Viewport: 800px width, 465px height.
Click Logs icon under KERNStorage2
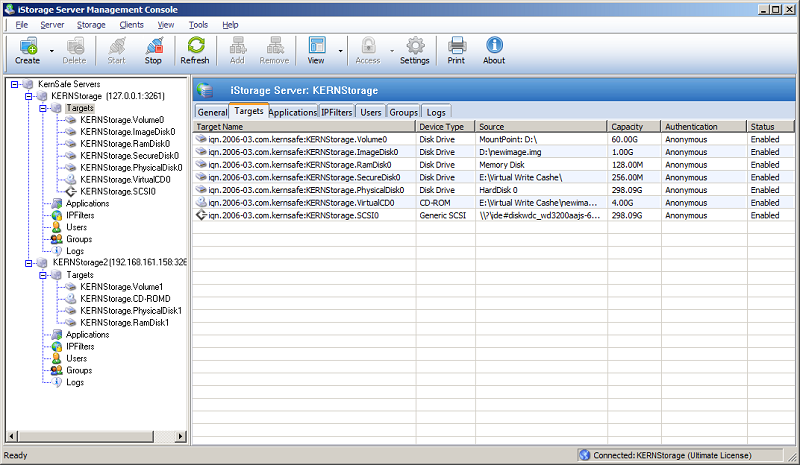click(57, 382)
